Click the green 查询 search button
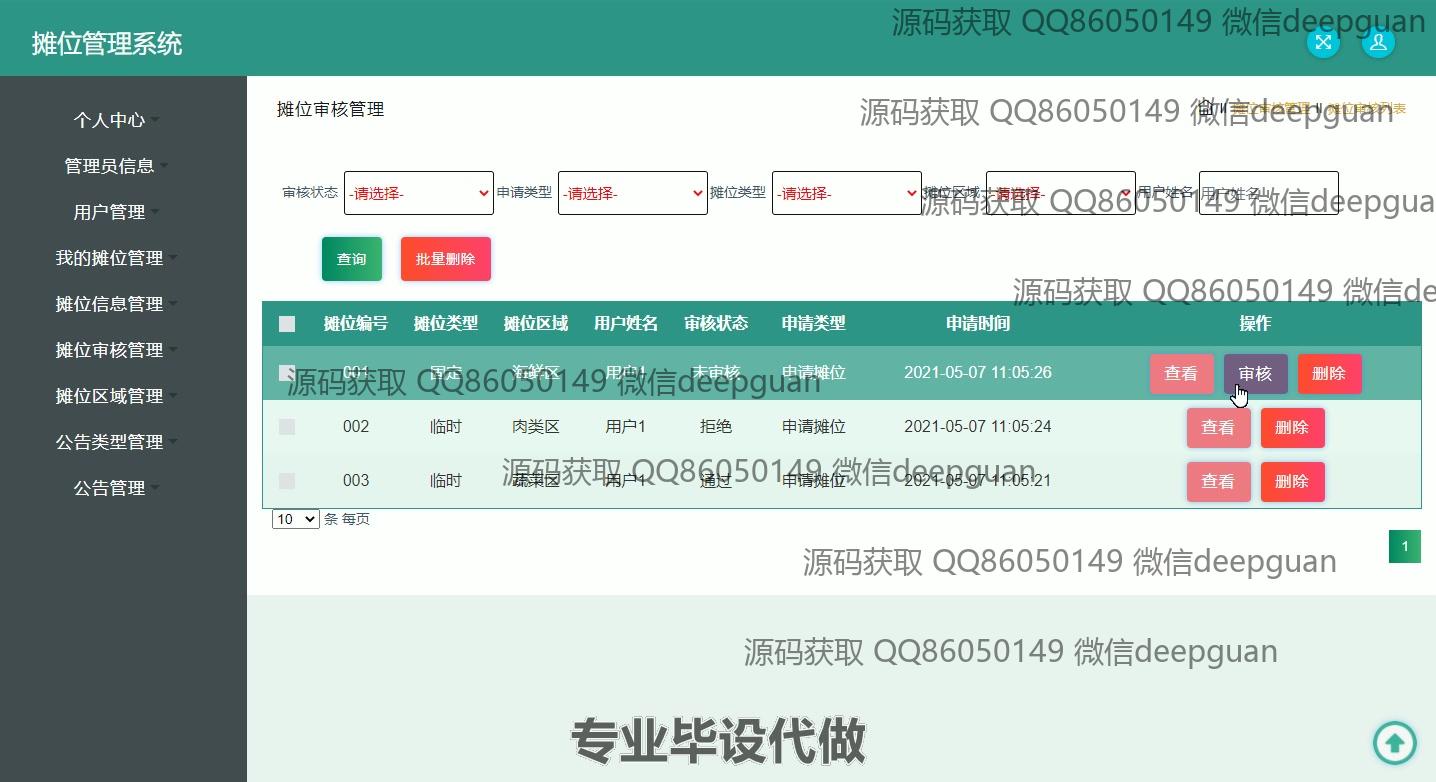1436x782 pixels. [351, 259]
